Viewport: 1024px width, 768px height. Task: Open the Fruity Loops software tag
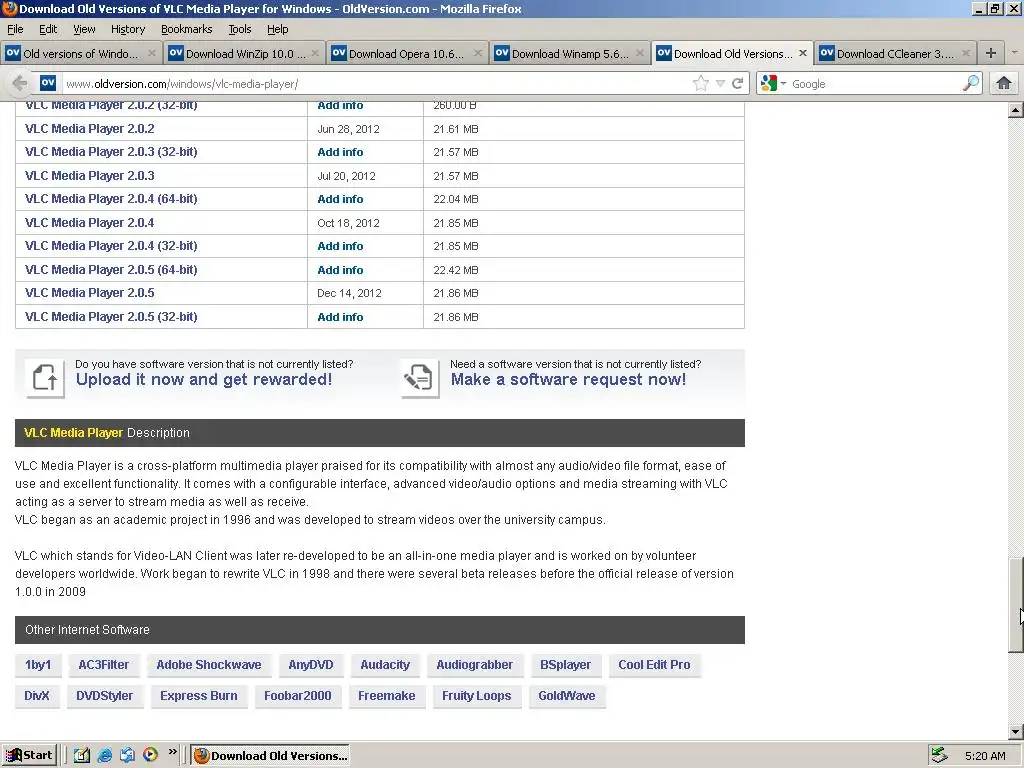click(477, 696)
